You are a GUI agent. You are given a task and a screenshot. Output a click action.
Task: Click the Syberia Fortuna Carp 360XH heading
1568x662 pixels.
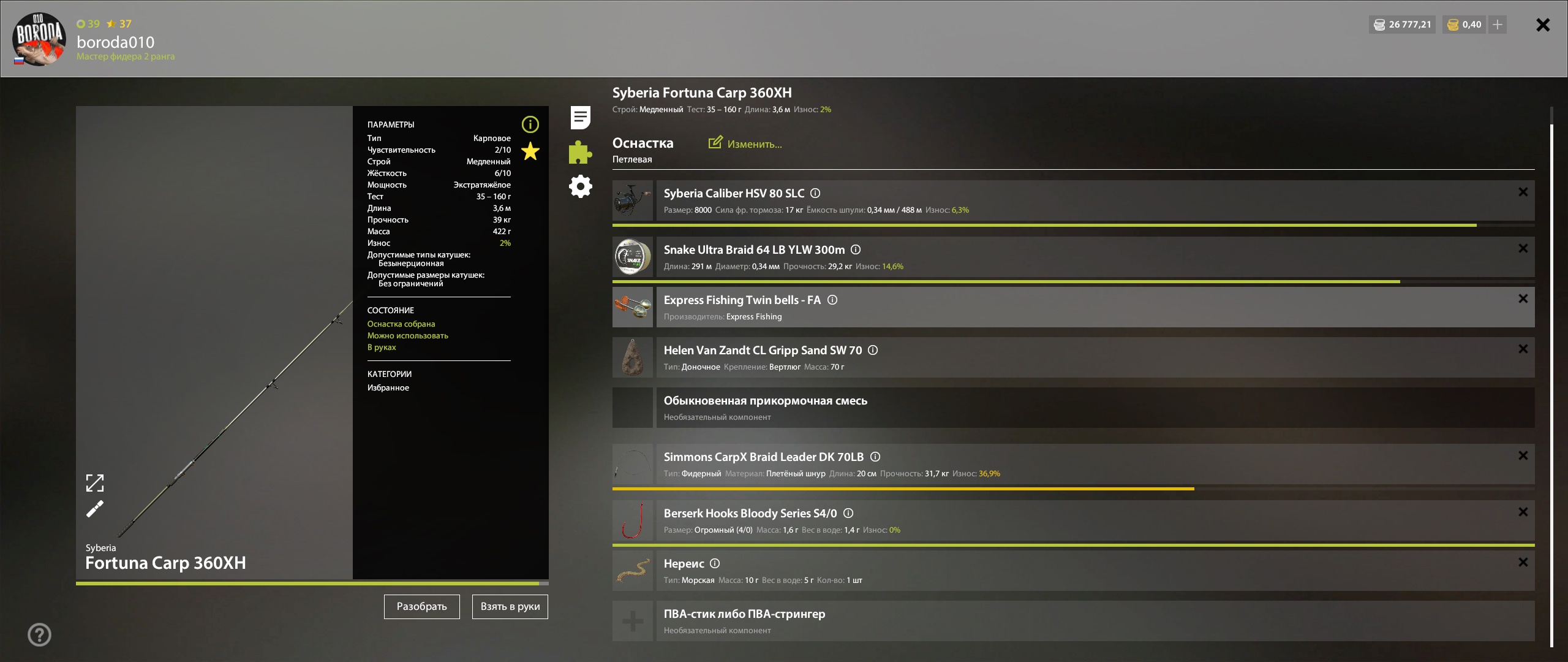point(702,93)
